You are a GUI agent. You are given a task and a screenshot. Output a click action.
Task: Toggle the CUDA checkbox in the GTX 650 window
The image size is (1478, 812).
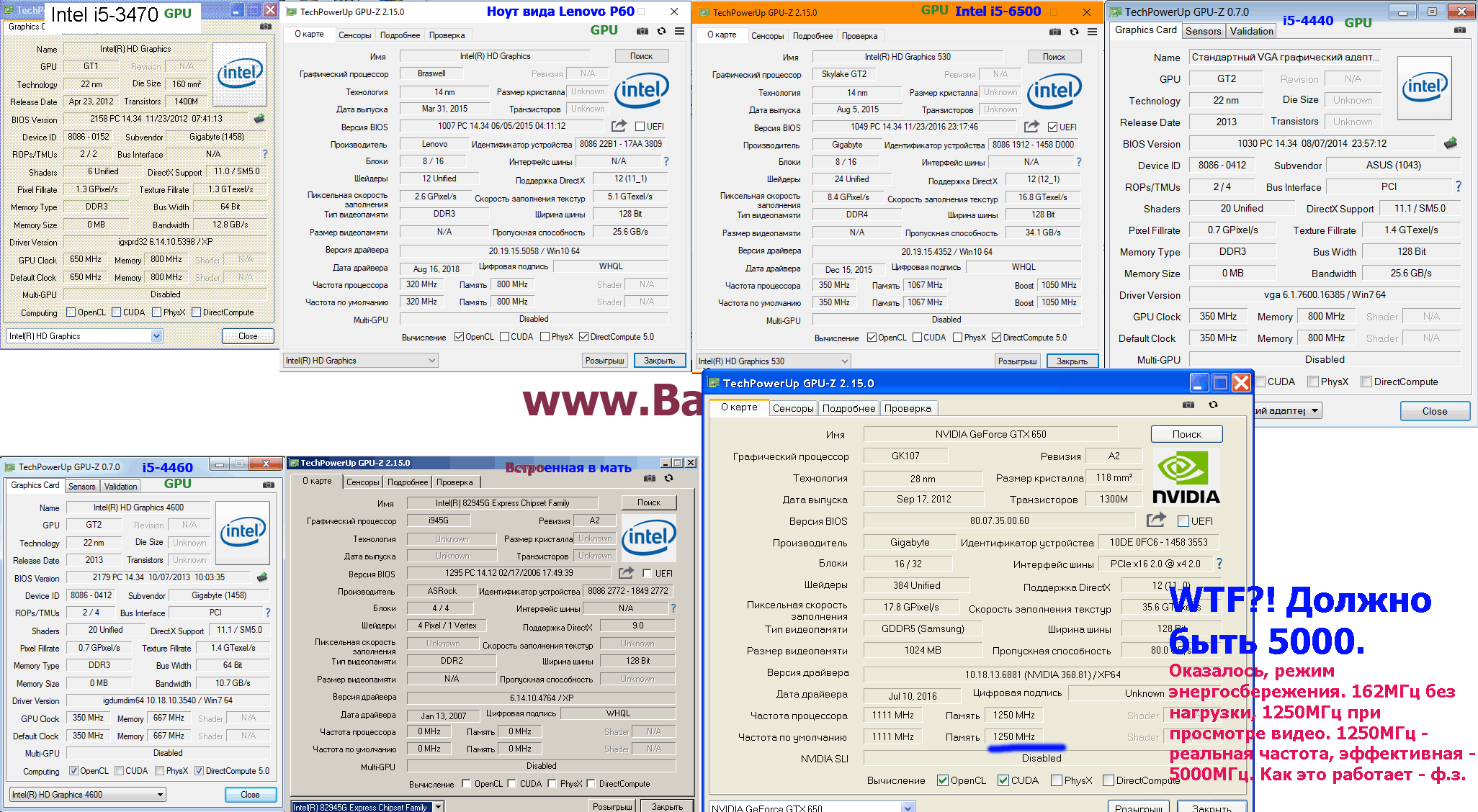(x=1003, y=780)
